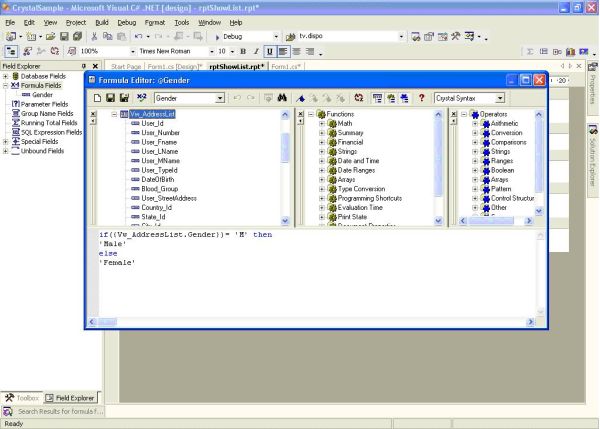Click the red question mark Help icon

tap(421, 98)
